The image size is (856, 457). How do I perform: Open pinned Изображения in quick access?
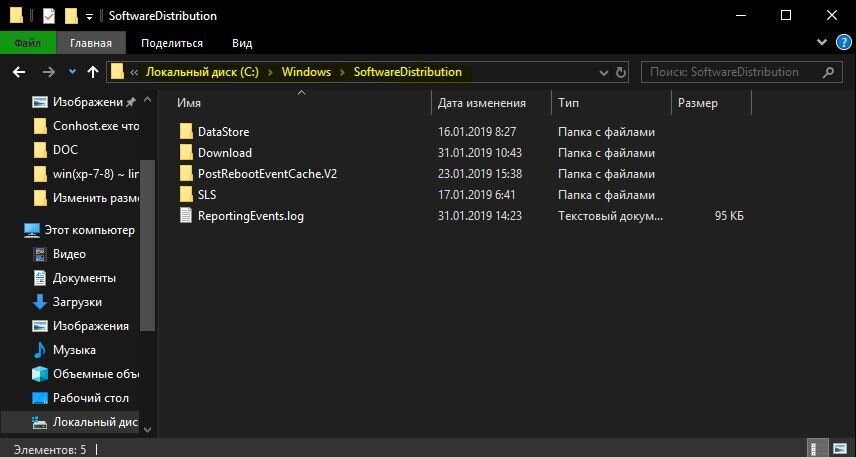point(85,102)
